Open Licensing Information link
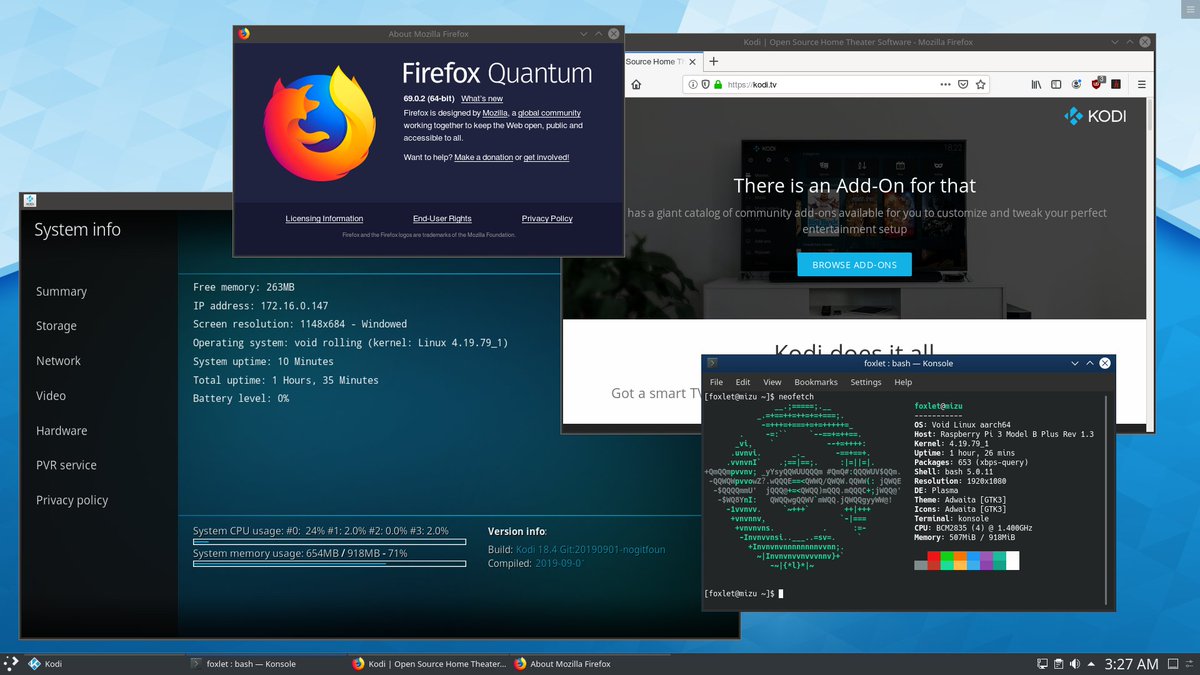 [324, 218]
